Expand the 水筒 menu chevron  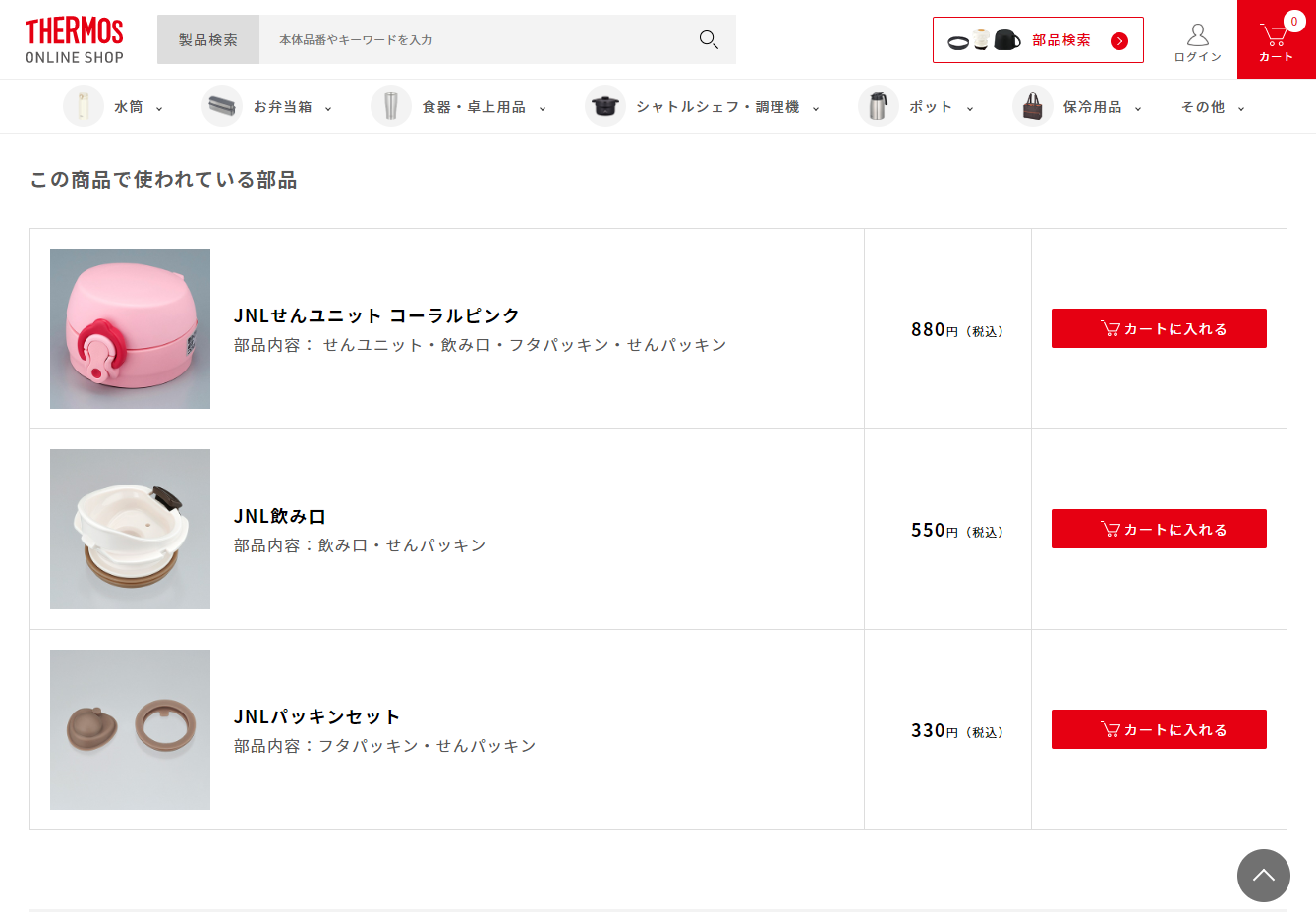[x=159, y=109]
